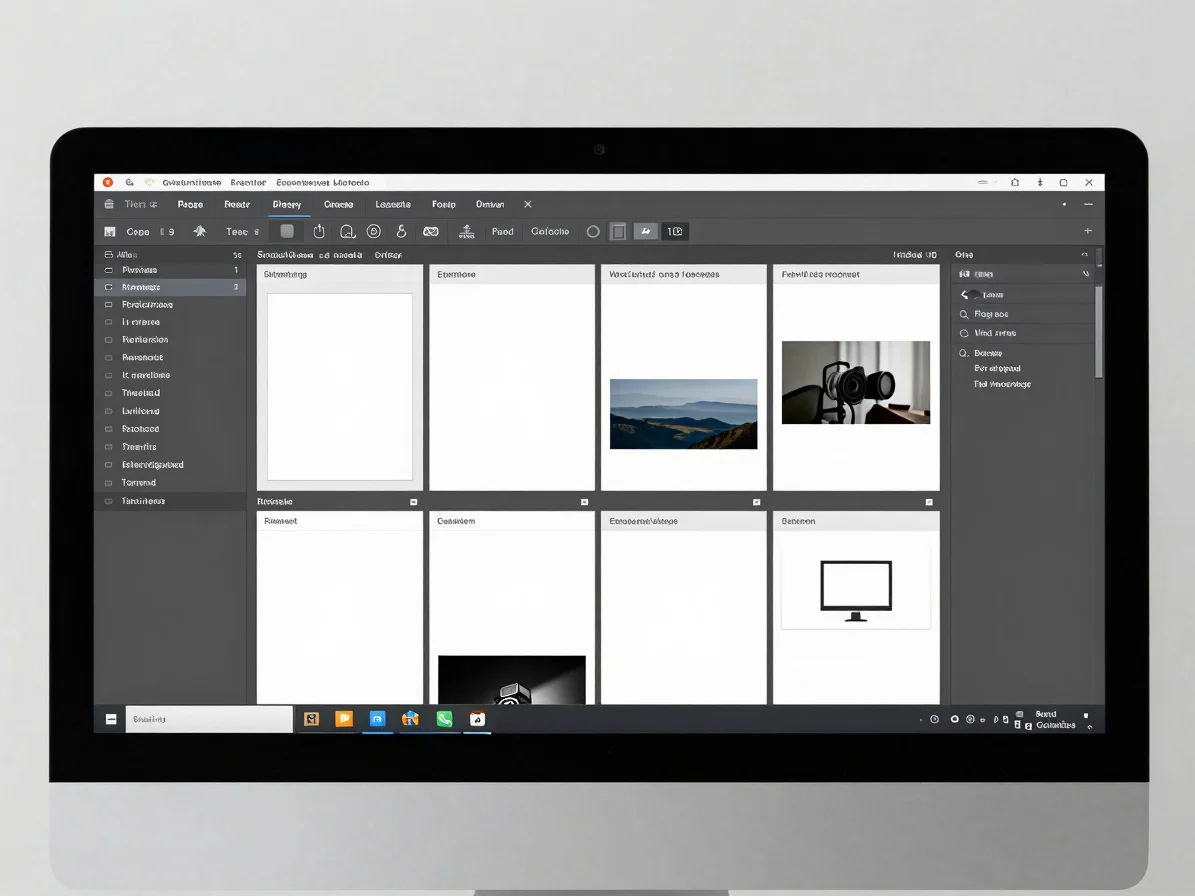Click the clock icon in the system tray
This screenshot has height=896, width=1195.
934,719
